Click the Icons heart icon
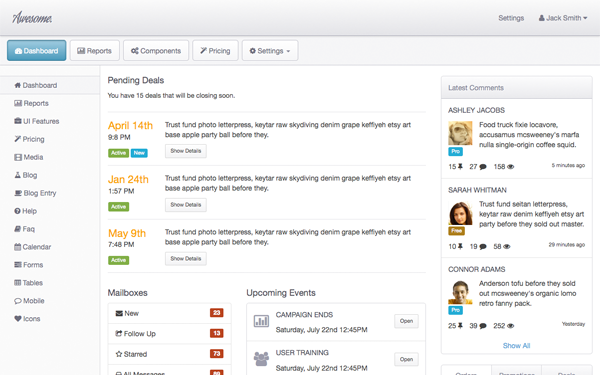600x375 pixels. tap(18, 318)
